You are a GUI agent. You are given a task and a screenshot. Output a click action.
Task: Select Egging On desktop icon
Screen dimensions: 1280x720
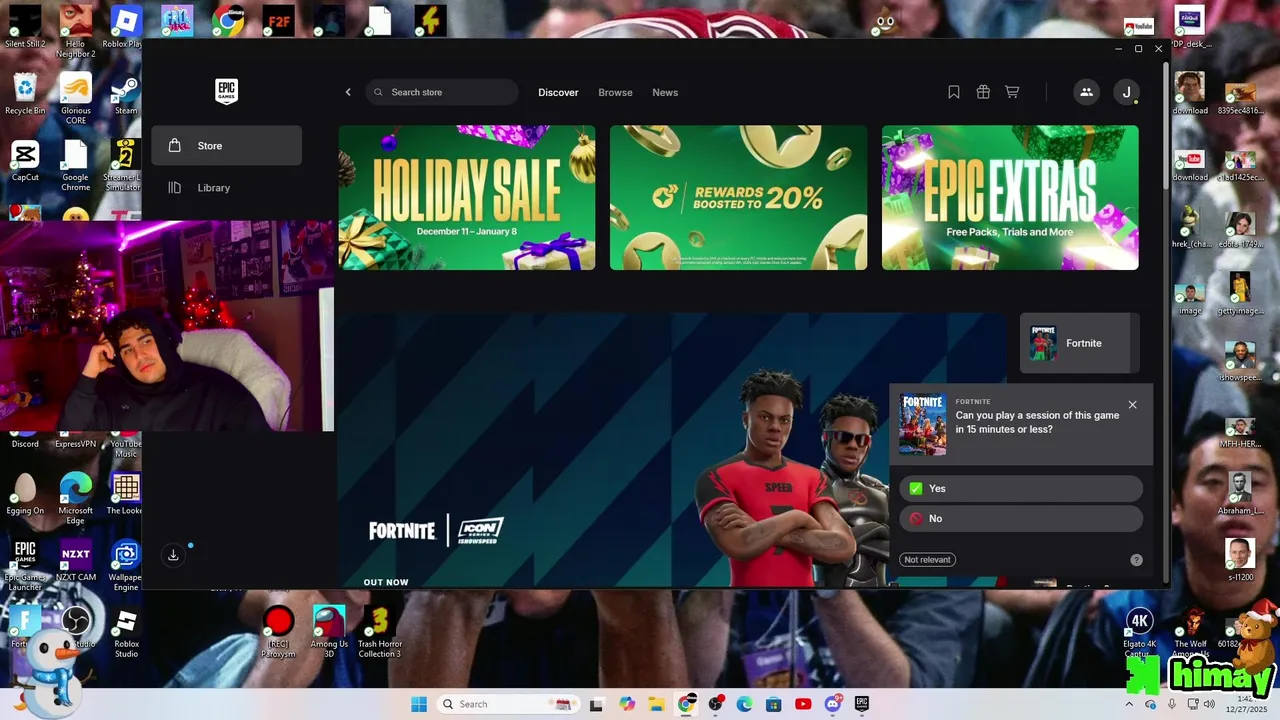pos(25,493)
